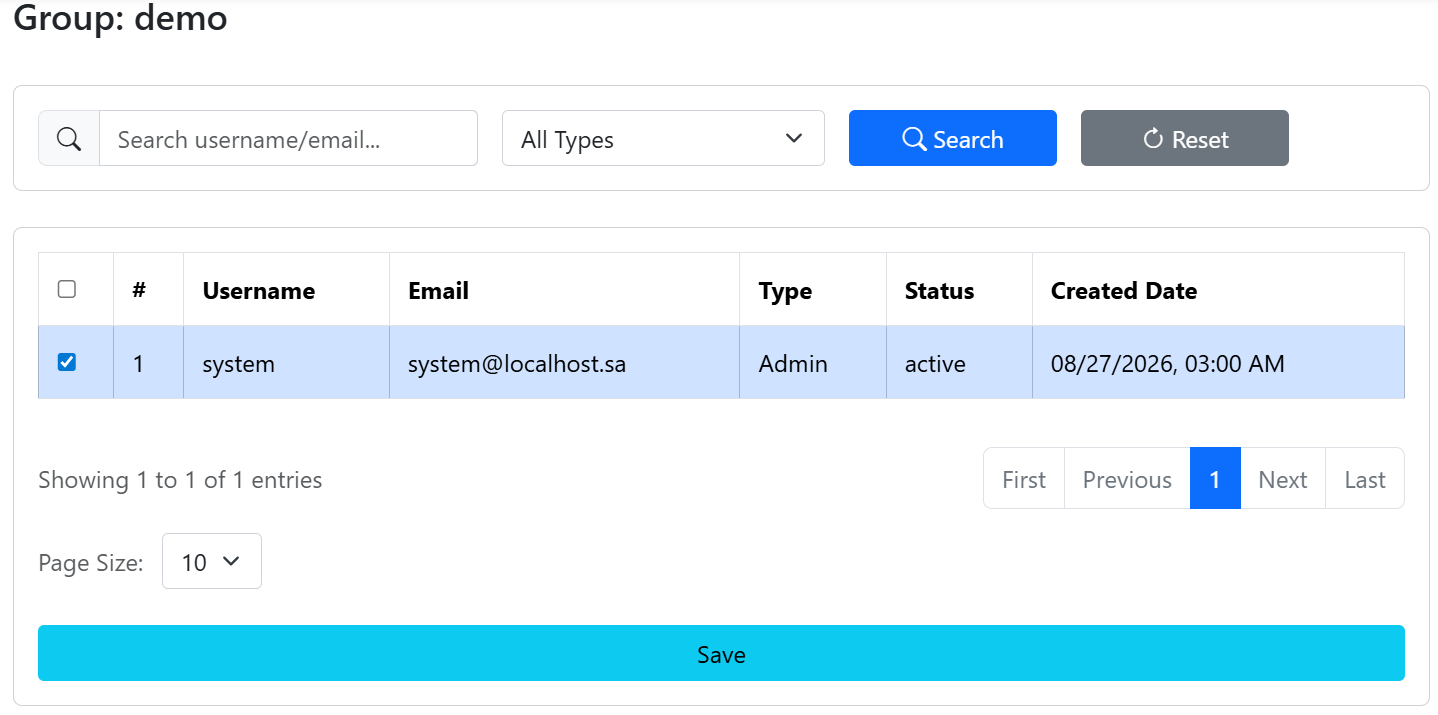Focus the Search username/email input
1438x715 pixels.
(288, 139)
